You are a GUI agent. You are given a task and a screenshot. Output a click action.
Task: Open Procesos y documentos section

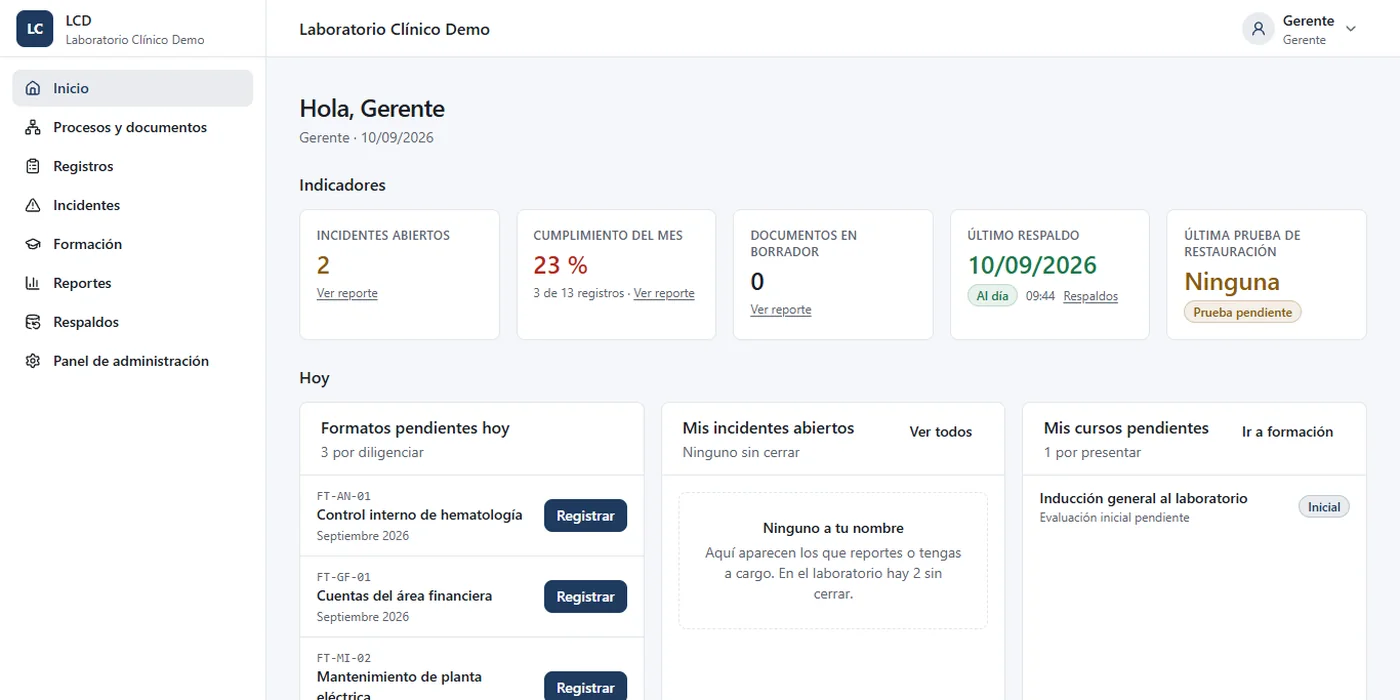click(x=133, y=127)
